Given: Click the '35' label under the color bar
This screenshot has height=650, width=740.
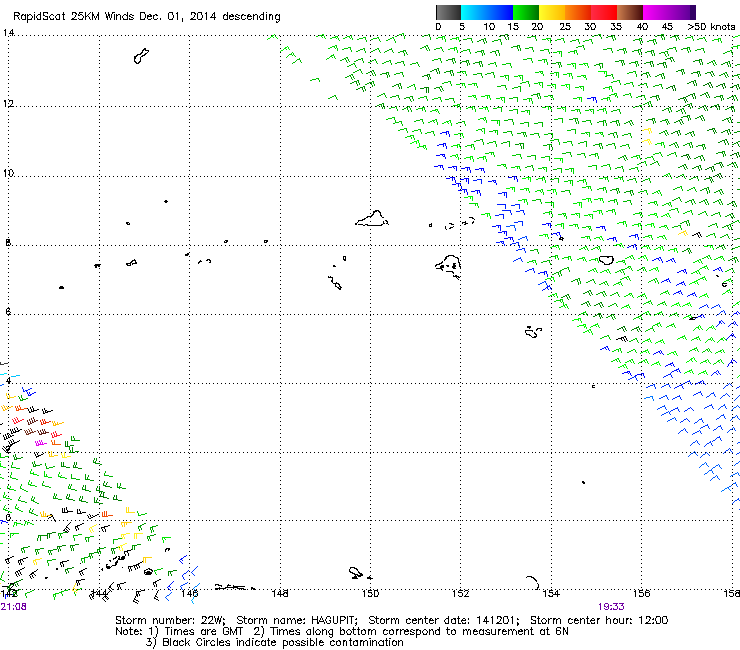Looking at the screenshot, I should pos(616,27).
